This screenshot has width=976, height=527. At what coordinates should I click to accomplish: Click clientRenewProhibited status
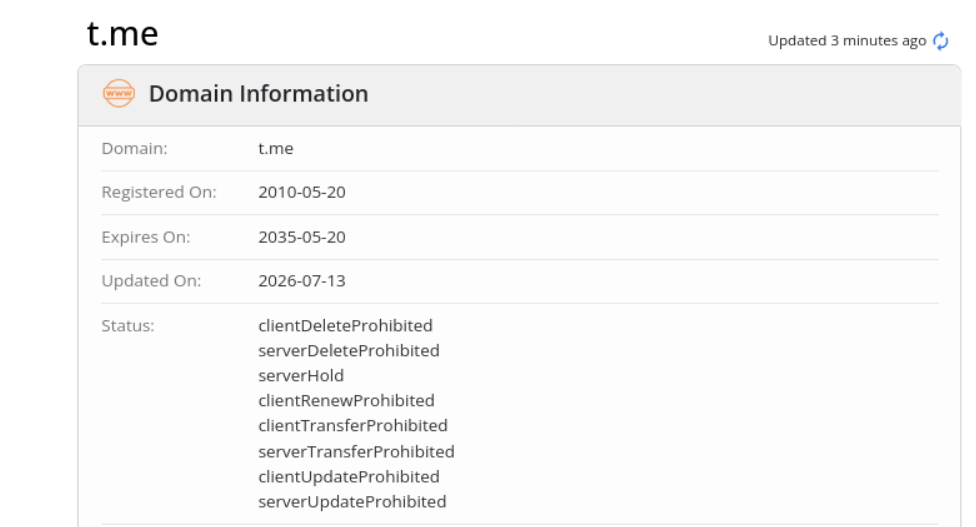pos(346,401)
